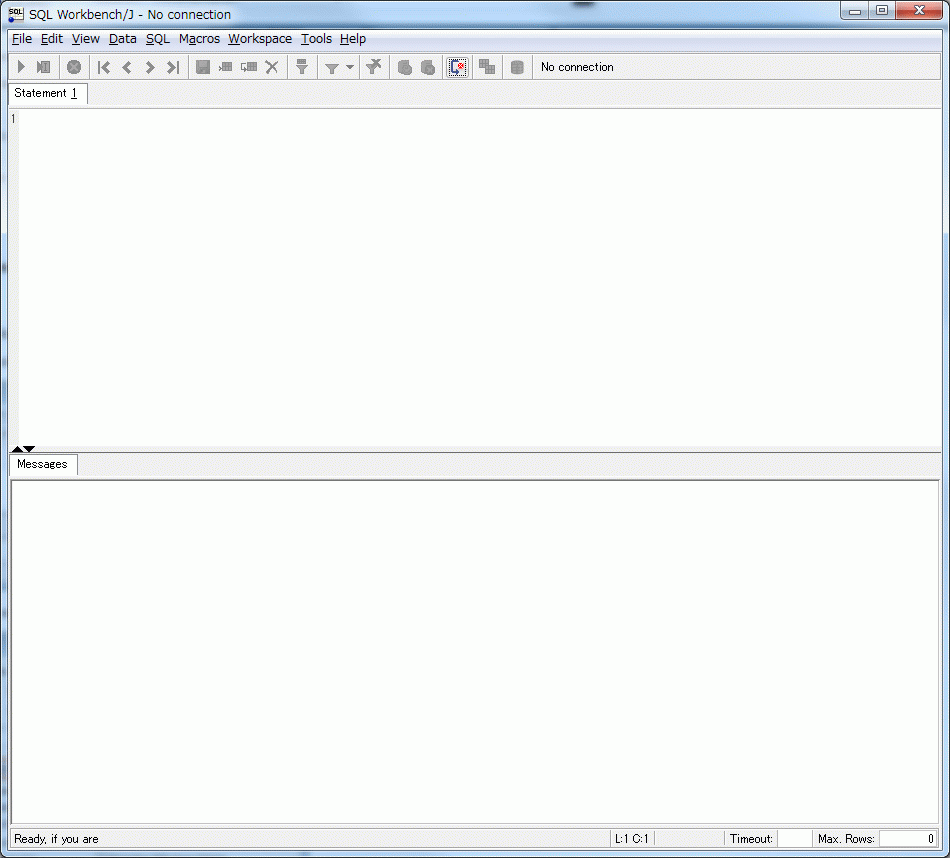Screen dimensions: 950x858
Task: Select the Messages tab
Action: (x=42, y=464)
